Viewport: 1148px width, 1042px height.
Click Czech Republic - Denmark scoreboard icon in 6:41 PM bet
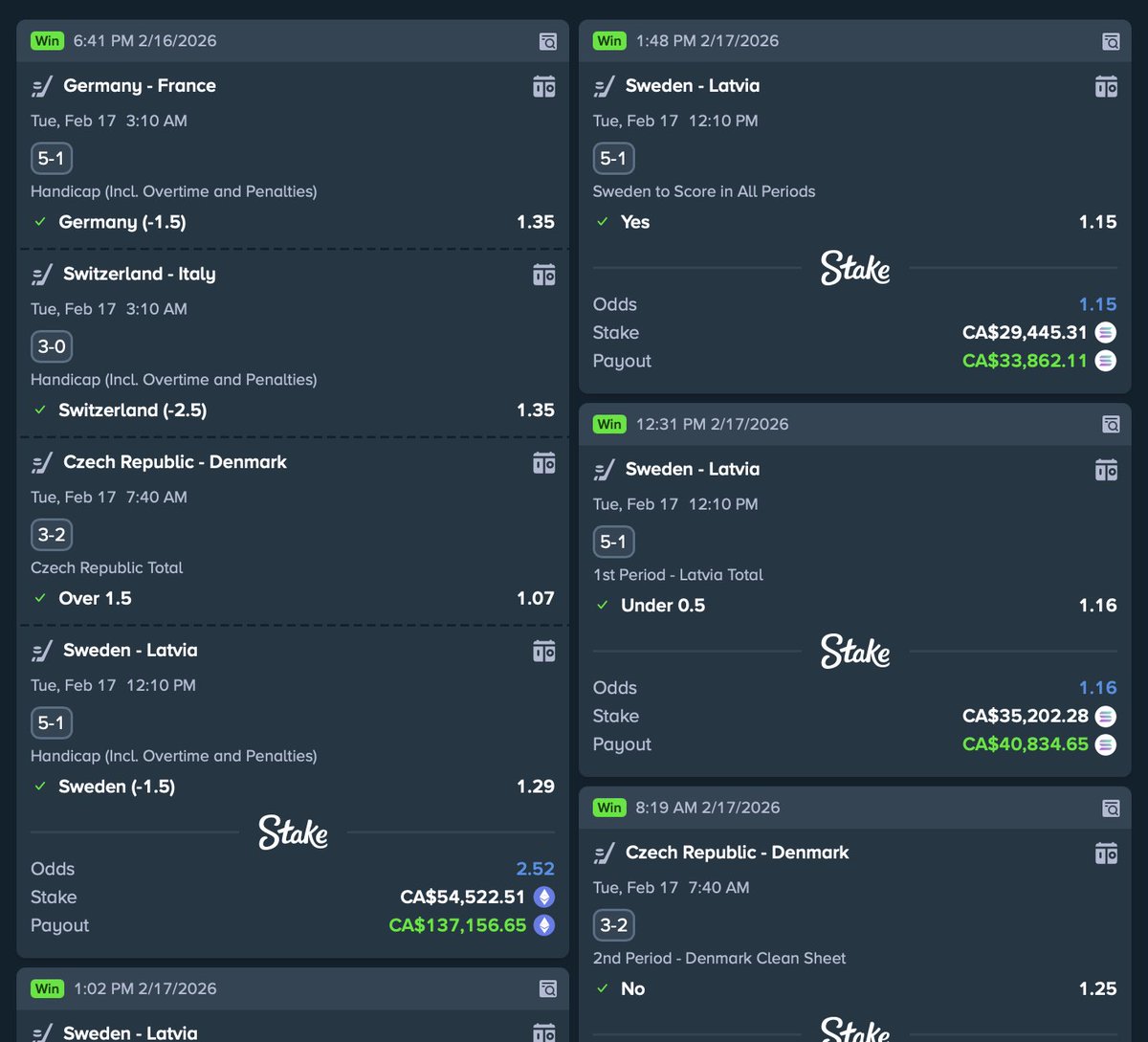click(x=543, y=462)
